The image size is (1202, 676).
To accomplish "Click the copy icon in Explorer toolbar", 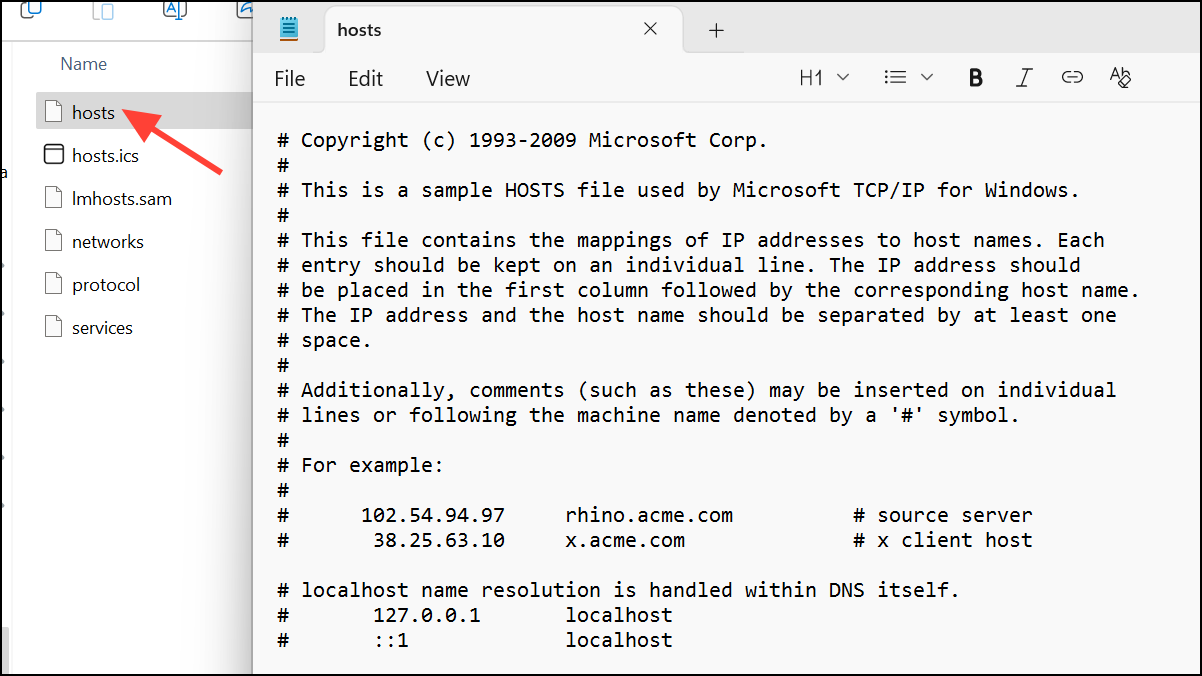I will (x=32, y=10).
